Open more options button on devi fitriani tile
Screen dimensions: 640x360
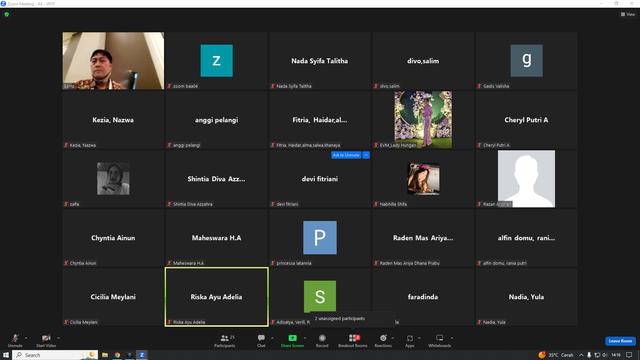coord(366,155)
